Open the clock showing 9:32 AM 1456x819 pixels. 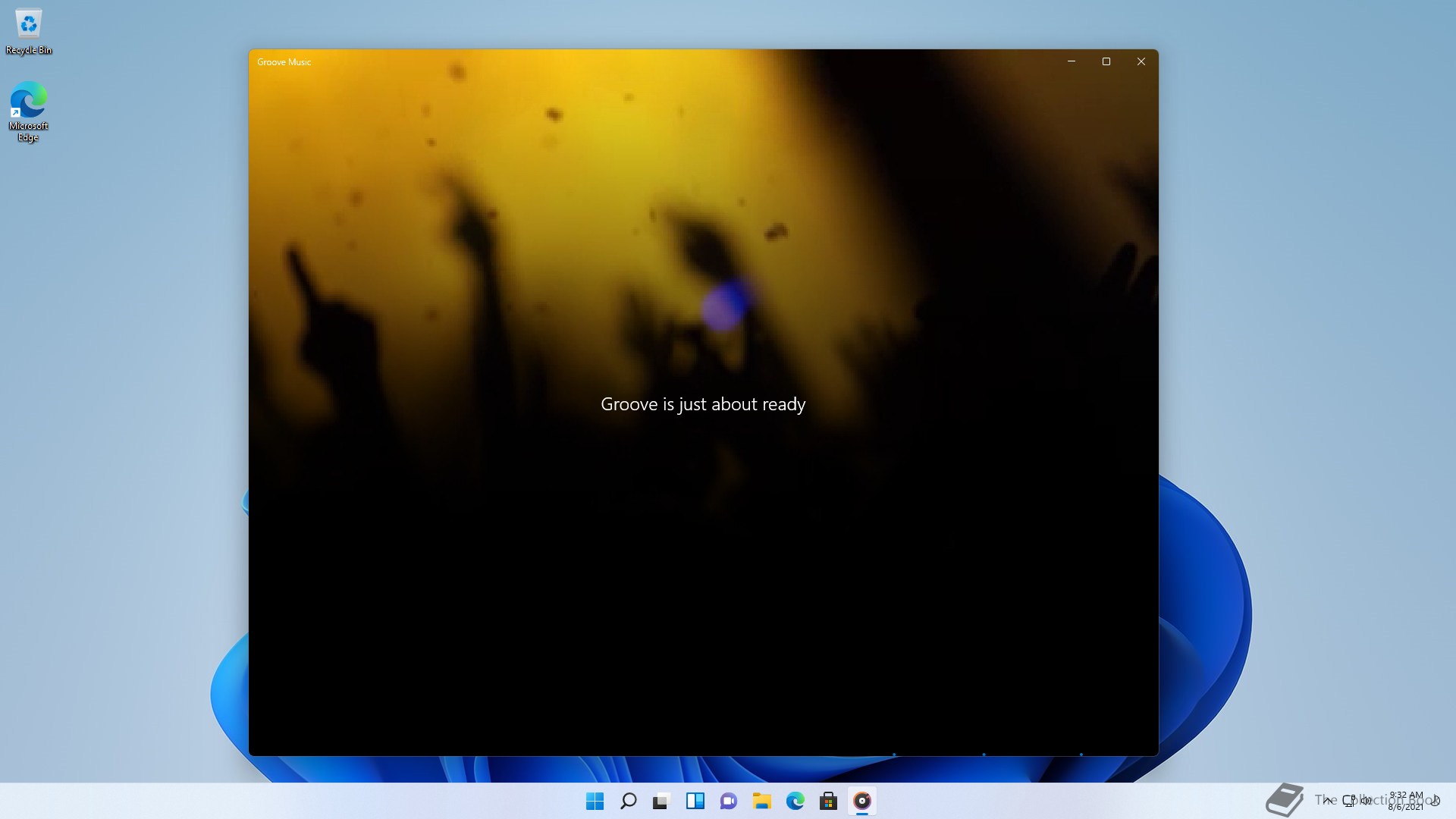tap(1406, 801)
